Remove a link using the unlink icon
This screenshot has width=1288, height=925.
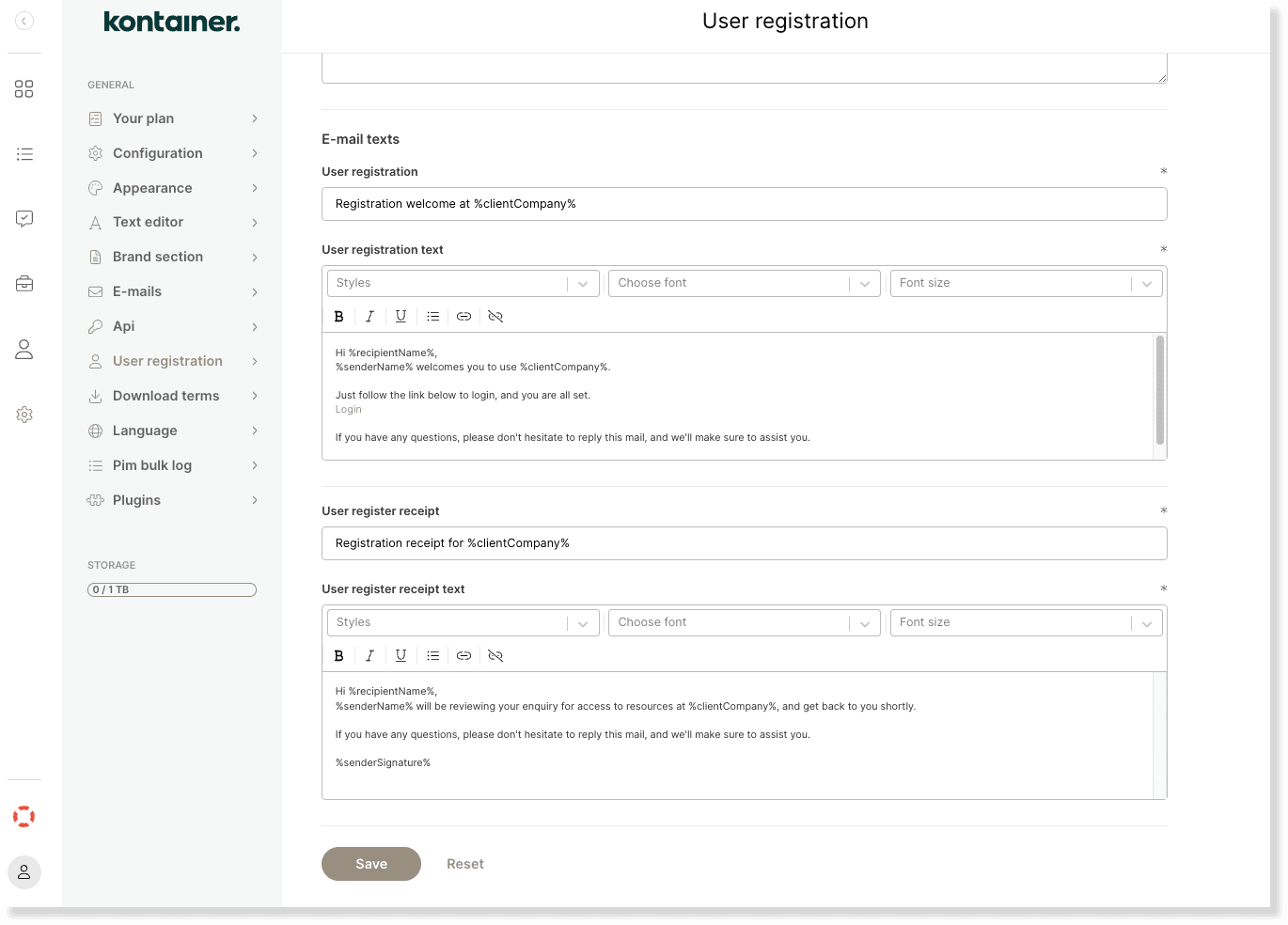[495, 316]
